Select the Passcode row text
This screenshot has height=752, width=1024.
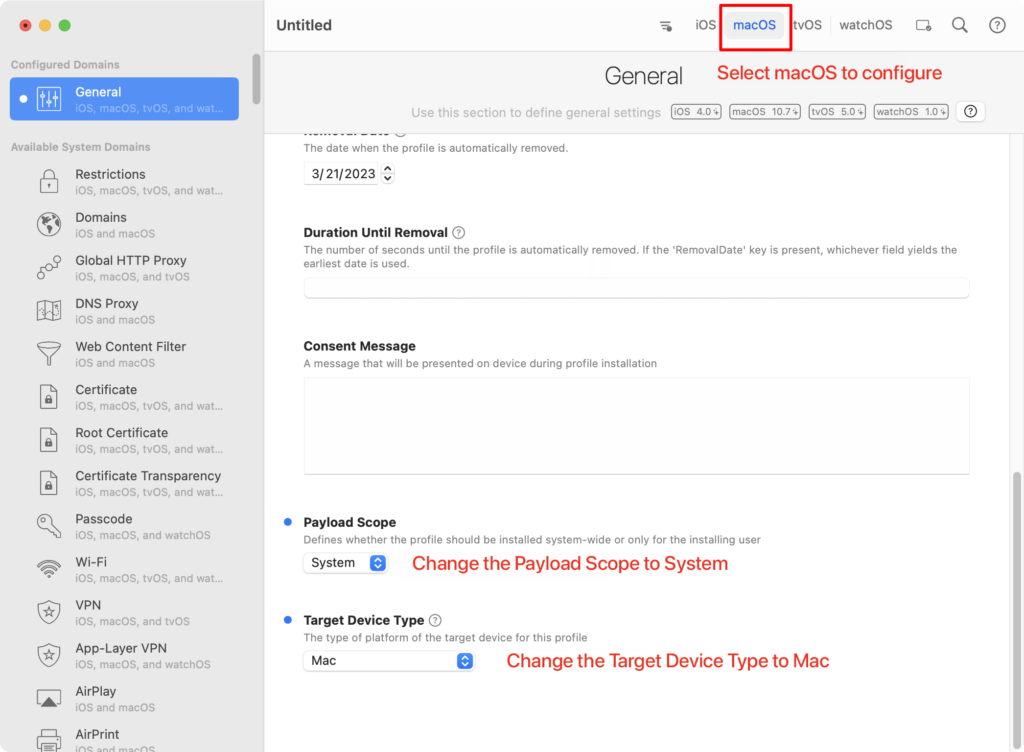click(x=143, y=527)
